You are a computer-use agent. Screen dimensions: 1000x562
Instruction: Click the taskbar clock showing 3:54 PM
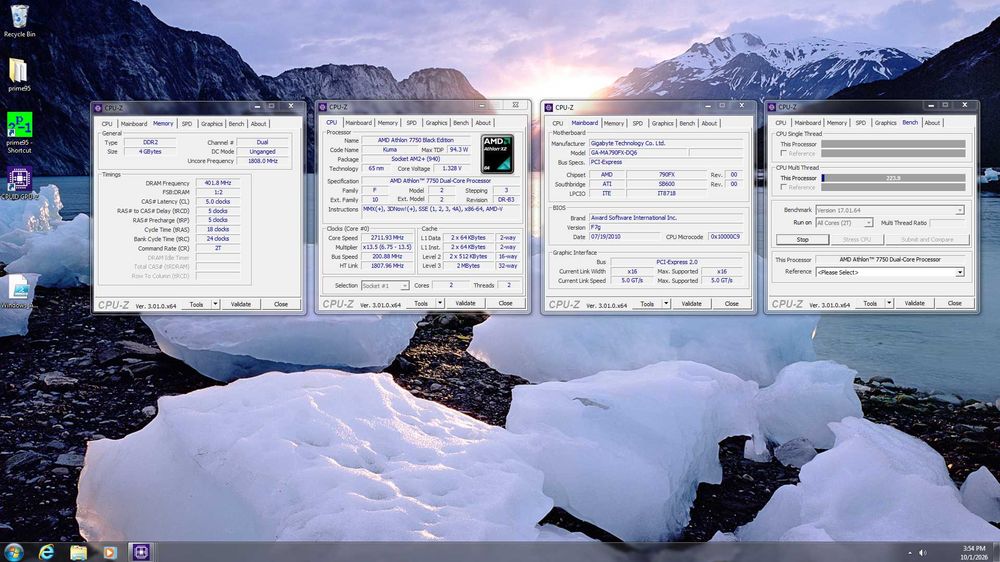974,552
